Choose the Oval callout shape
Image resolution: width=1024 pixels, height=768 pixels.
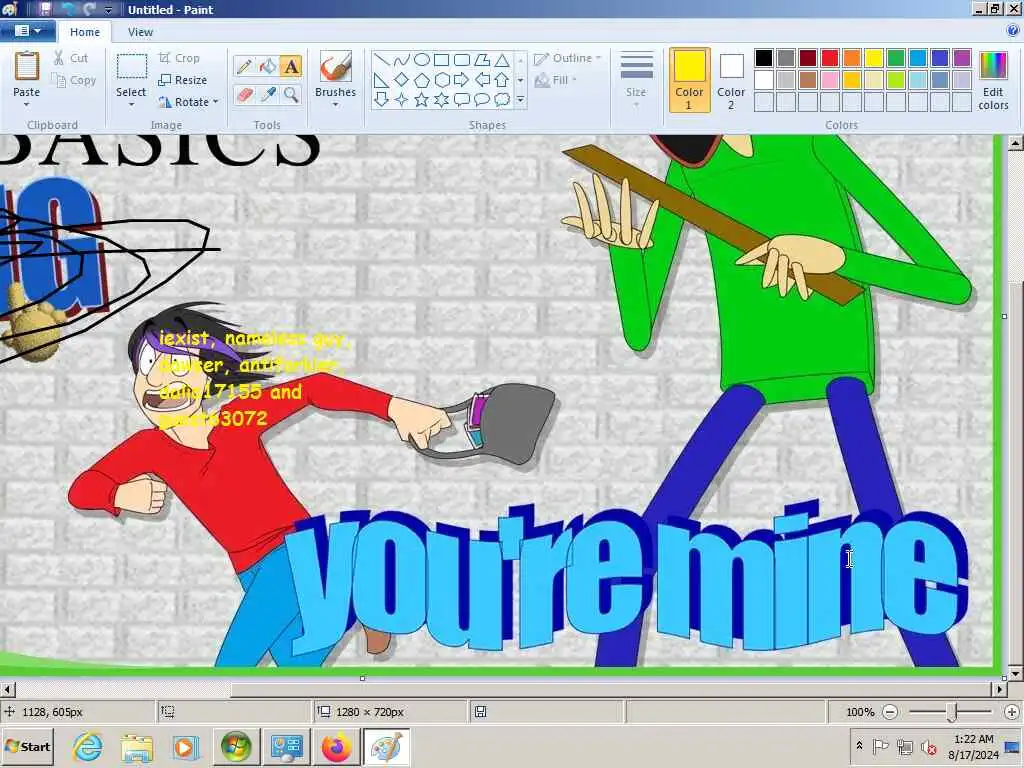(482, 99)
